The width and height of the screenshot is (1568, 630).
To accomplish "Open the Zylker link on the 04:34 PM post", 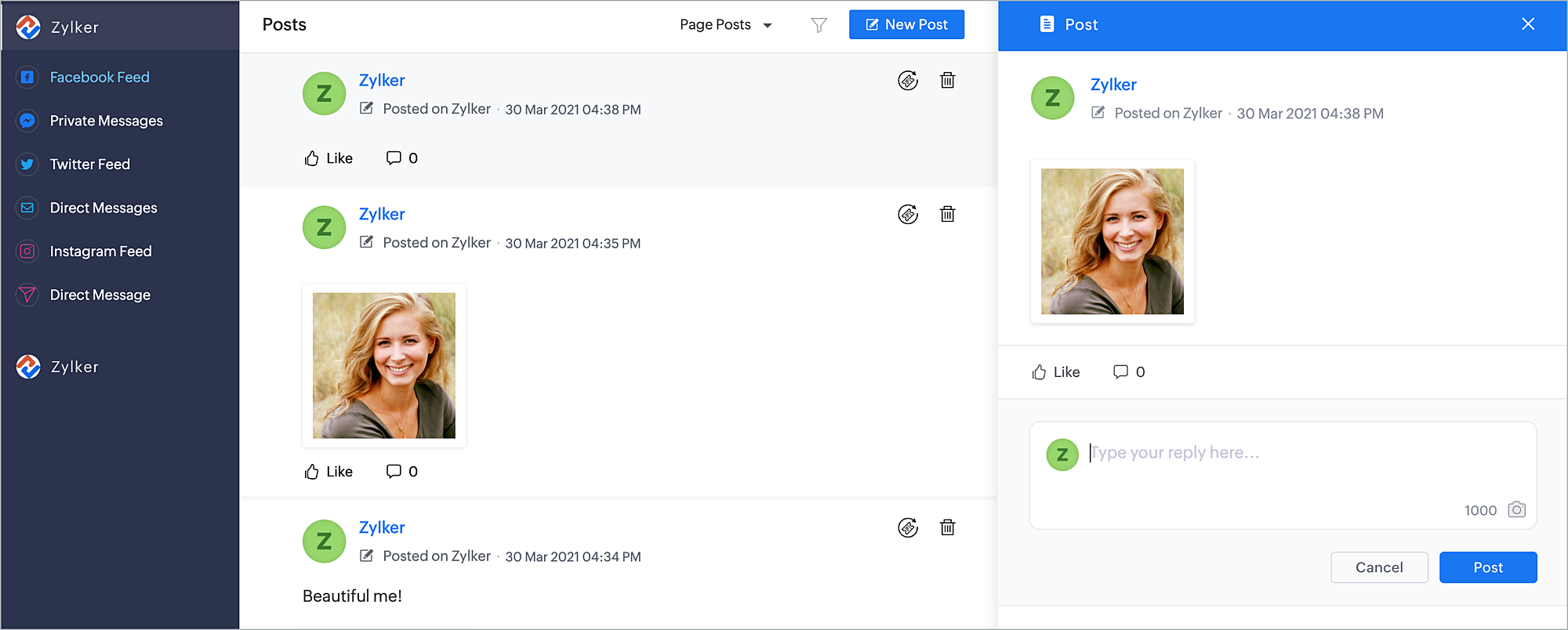I will pos(382,527).
